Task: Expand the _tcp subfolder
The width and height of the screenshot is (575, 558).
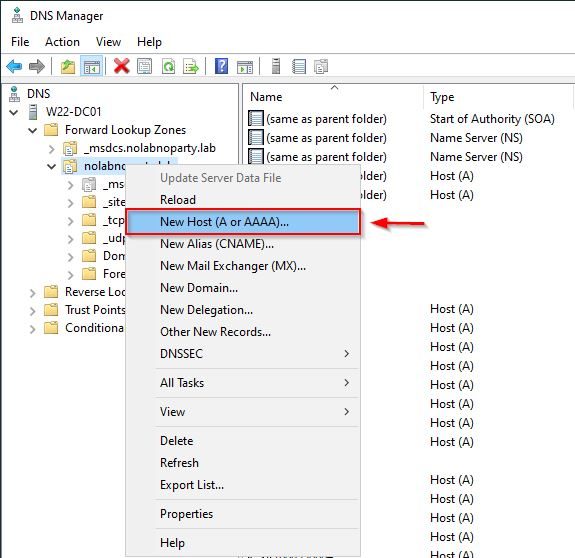Action: 70,221
